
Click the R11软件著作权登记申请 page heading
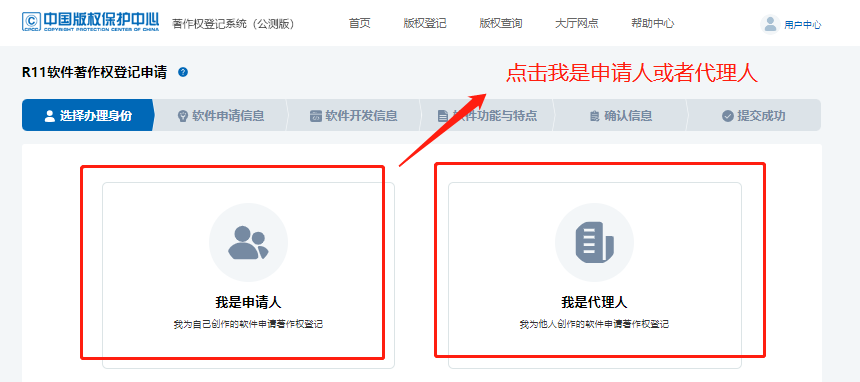pos(94,72)
